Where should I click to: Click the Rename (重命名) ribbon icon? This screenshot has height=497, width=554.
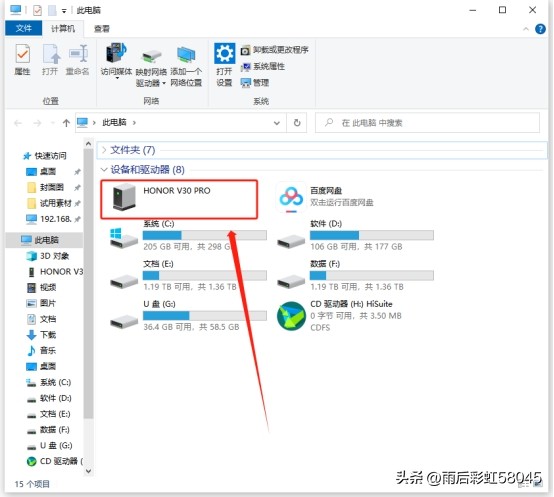[x=77, y=59]
